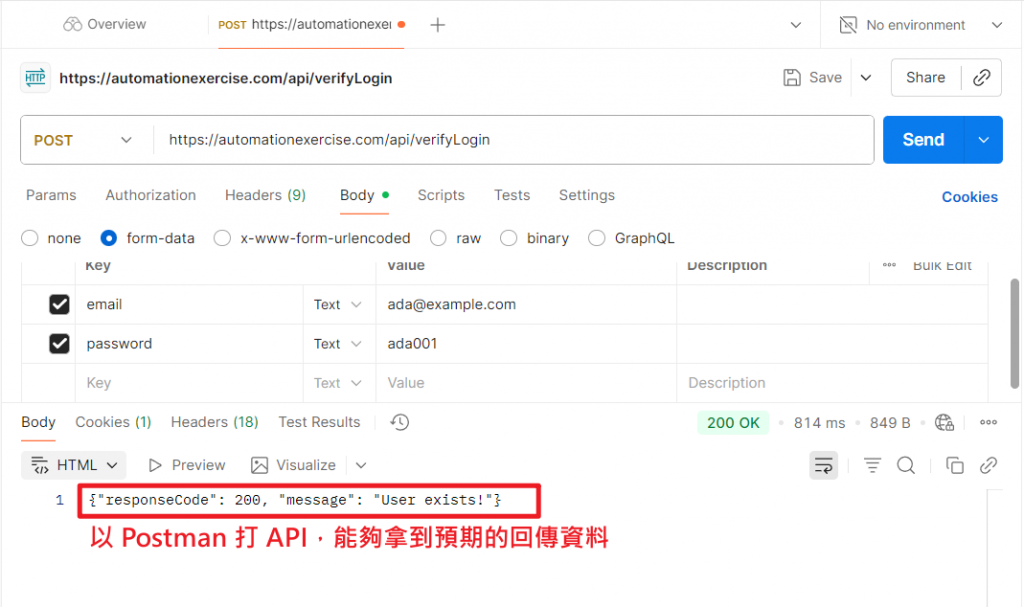The image size is (1024, 607).
Task: Uncheck the email row checkbox
Action: [x=59, y=304]
